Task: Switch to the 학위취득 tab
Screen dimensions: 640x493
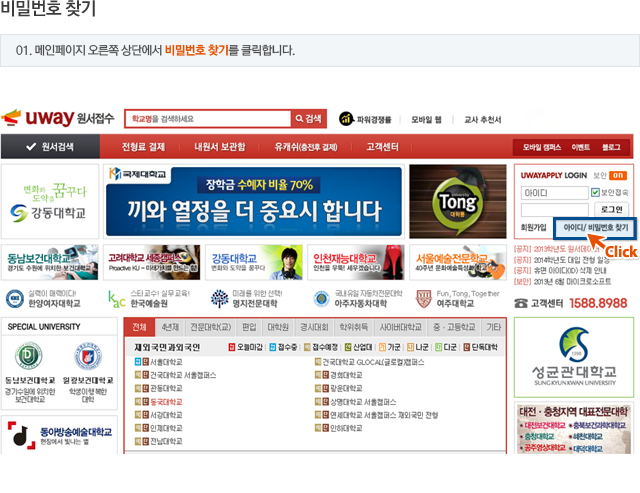Action: click(x=353, y=327)
